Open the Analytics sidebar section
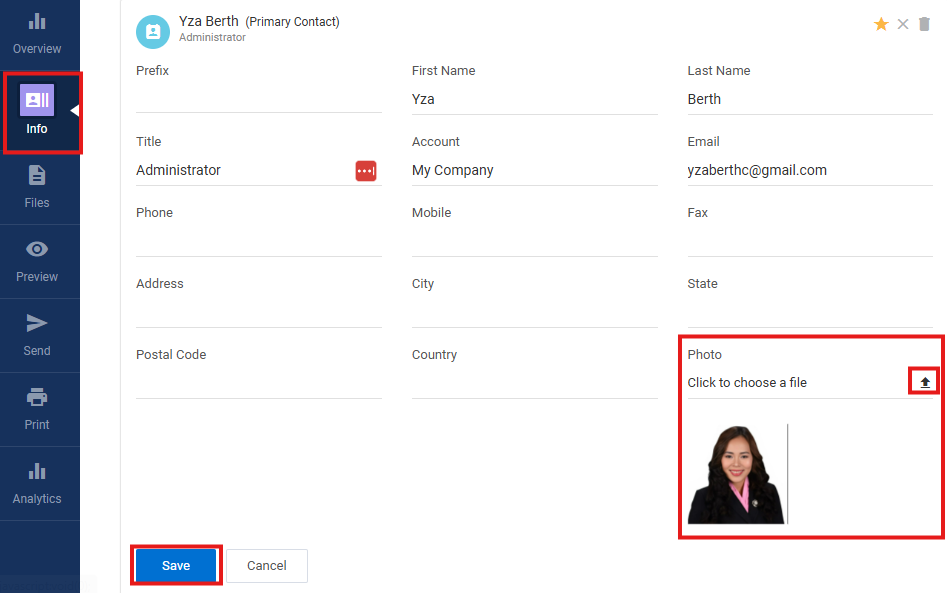947x593 pixels. click(x=37, y=484)
